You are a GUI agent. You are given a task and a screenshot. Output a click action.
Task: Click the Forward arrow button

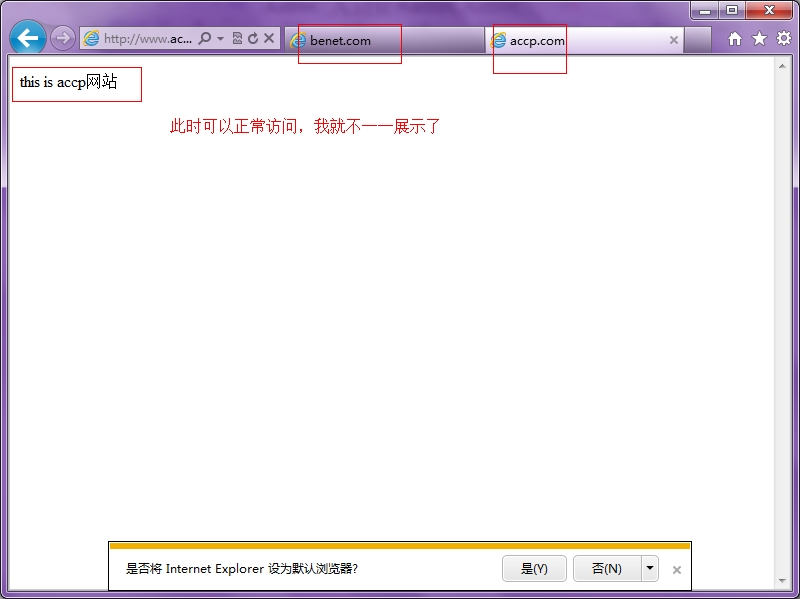[63, 38]
